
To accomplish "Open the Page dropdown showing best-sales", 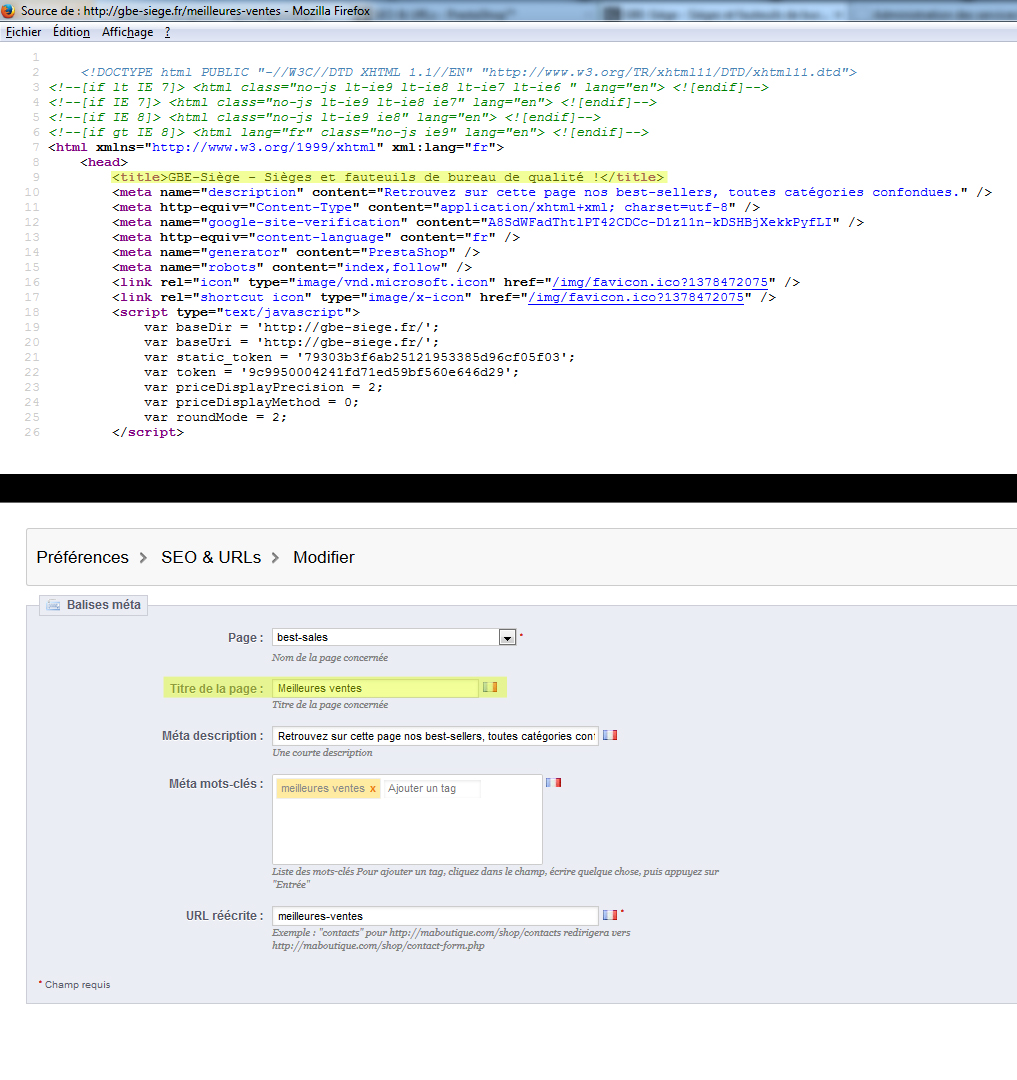I will click(394, 637).
